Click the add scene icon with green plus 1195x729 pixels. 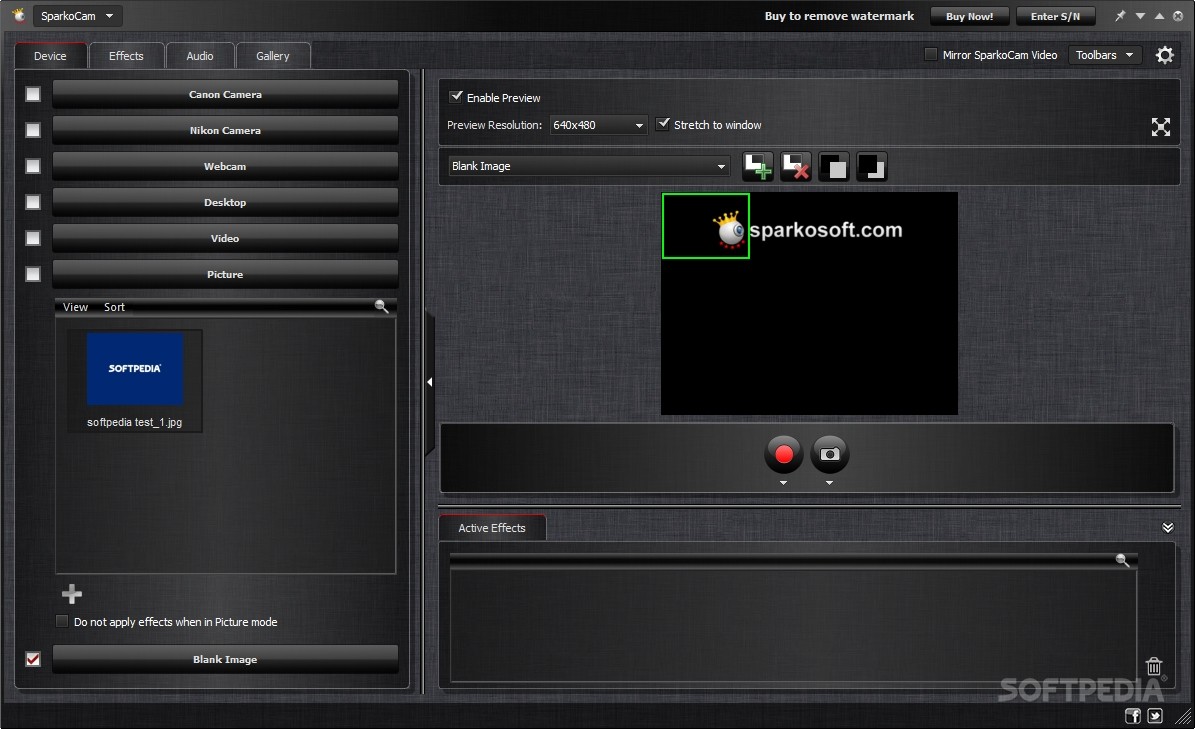[758, 166]
